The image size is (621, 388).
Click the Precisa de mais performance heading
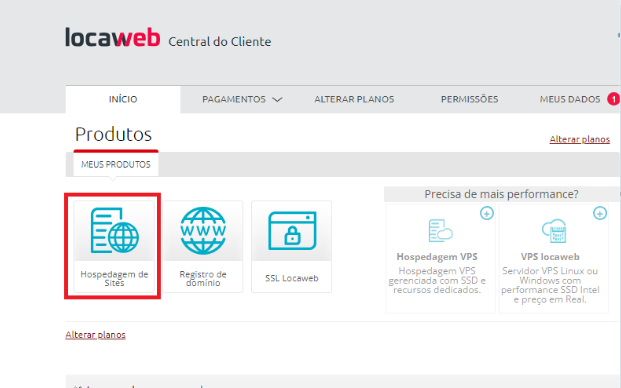pos(501,194)
